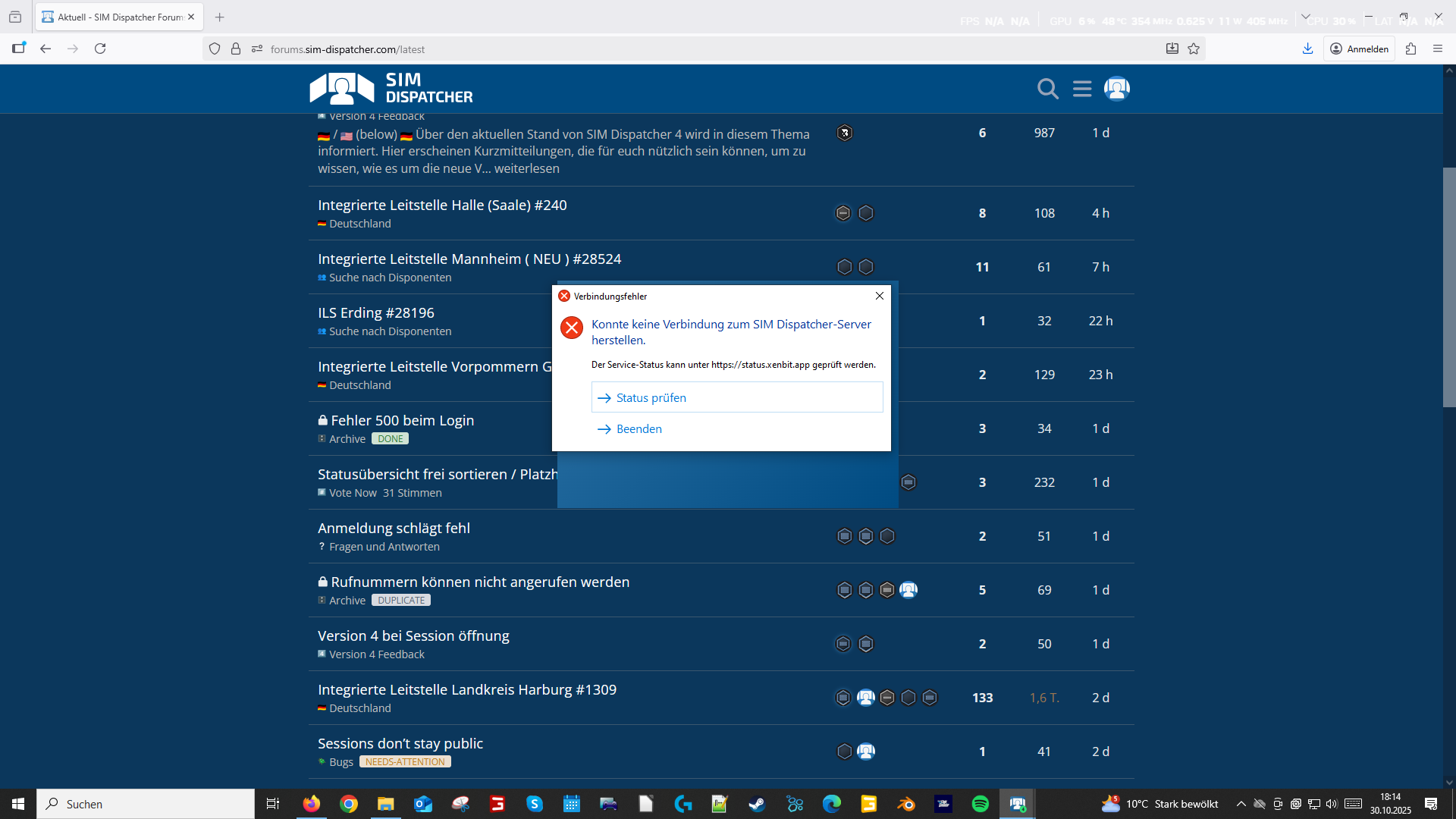
Task: Reload the page in Firefox
Action: [x=100, y=49]
